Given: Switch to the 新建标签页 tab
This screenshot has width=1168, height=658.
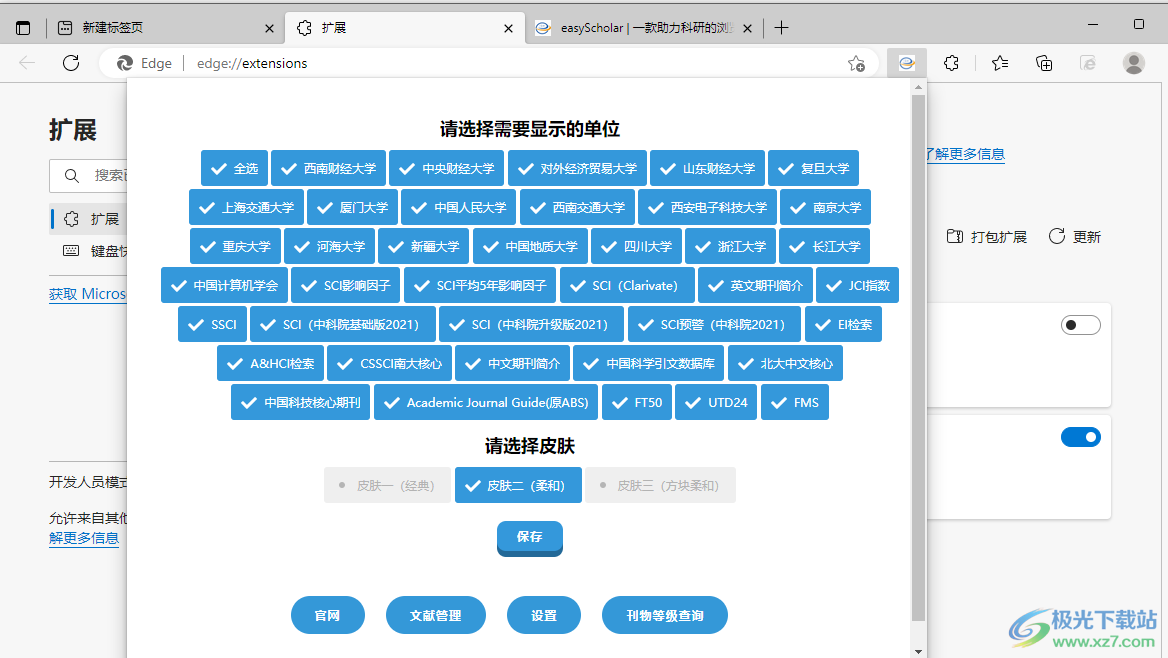Looking at the screenshot, I should tap(164, 28).
